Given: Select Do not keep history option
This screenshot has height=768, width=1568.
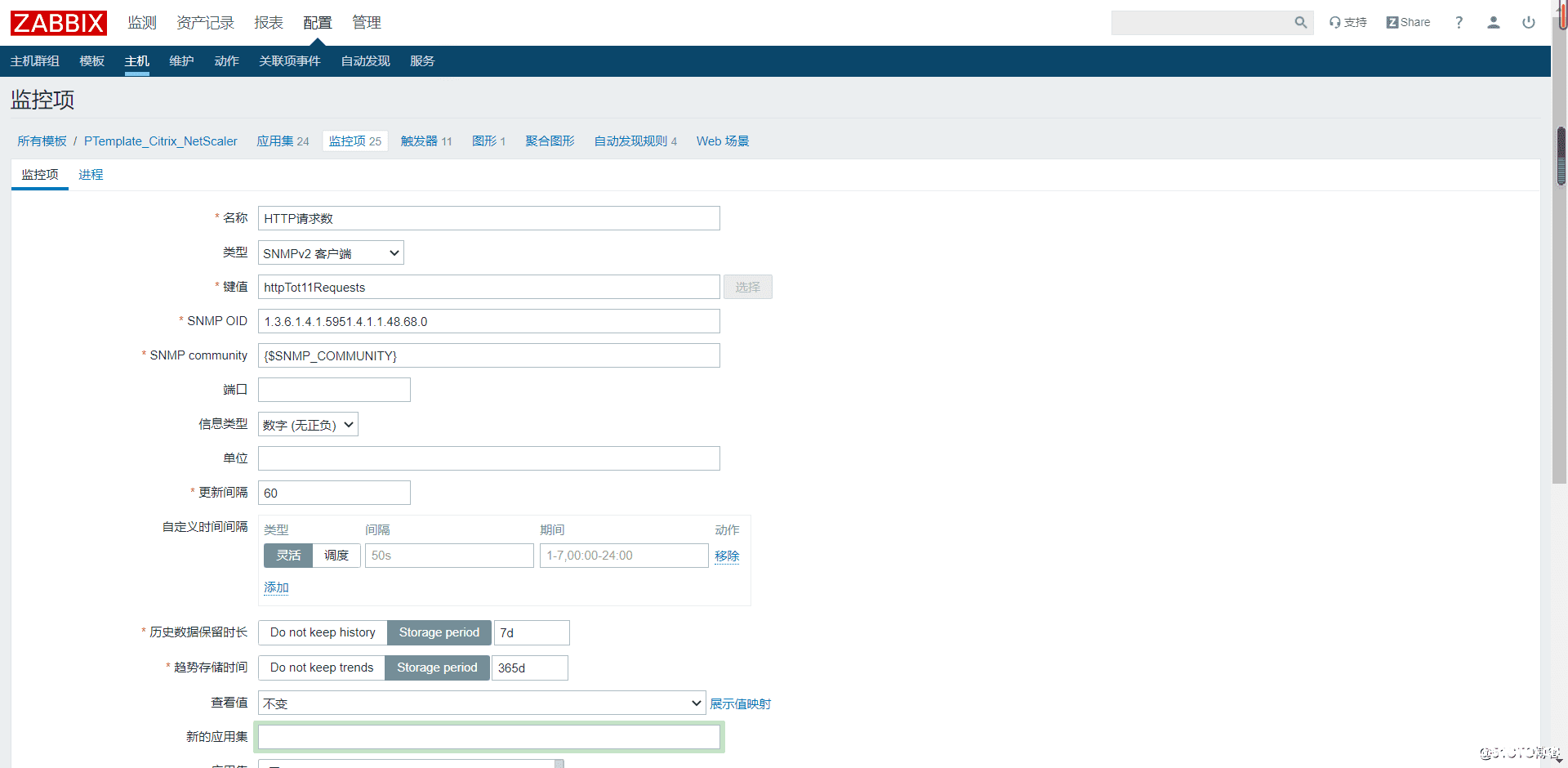Looking at the screenshot, I should (x=322, y=632).
